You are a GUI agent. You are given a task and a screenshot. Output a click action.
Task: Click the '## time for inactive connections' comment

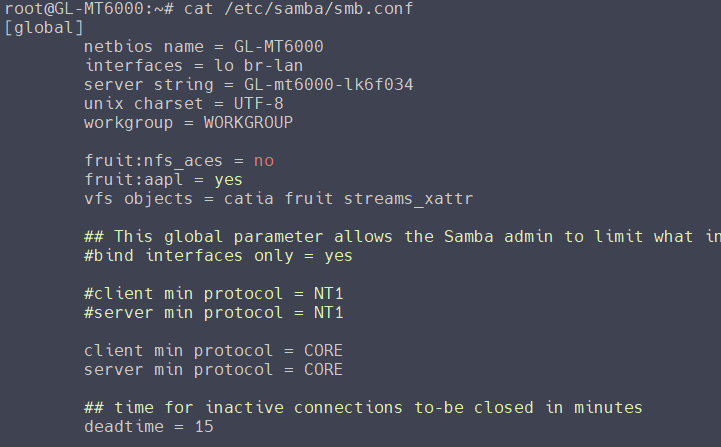point(363,408)
